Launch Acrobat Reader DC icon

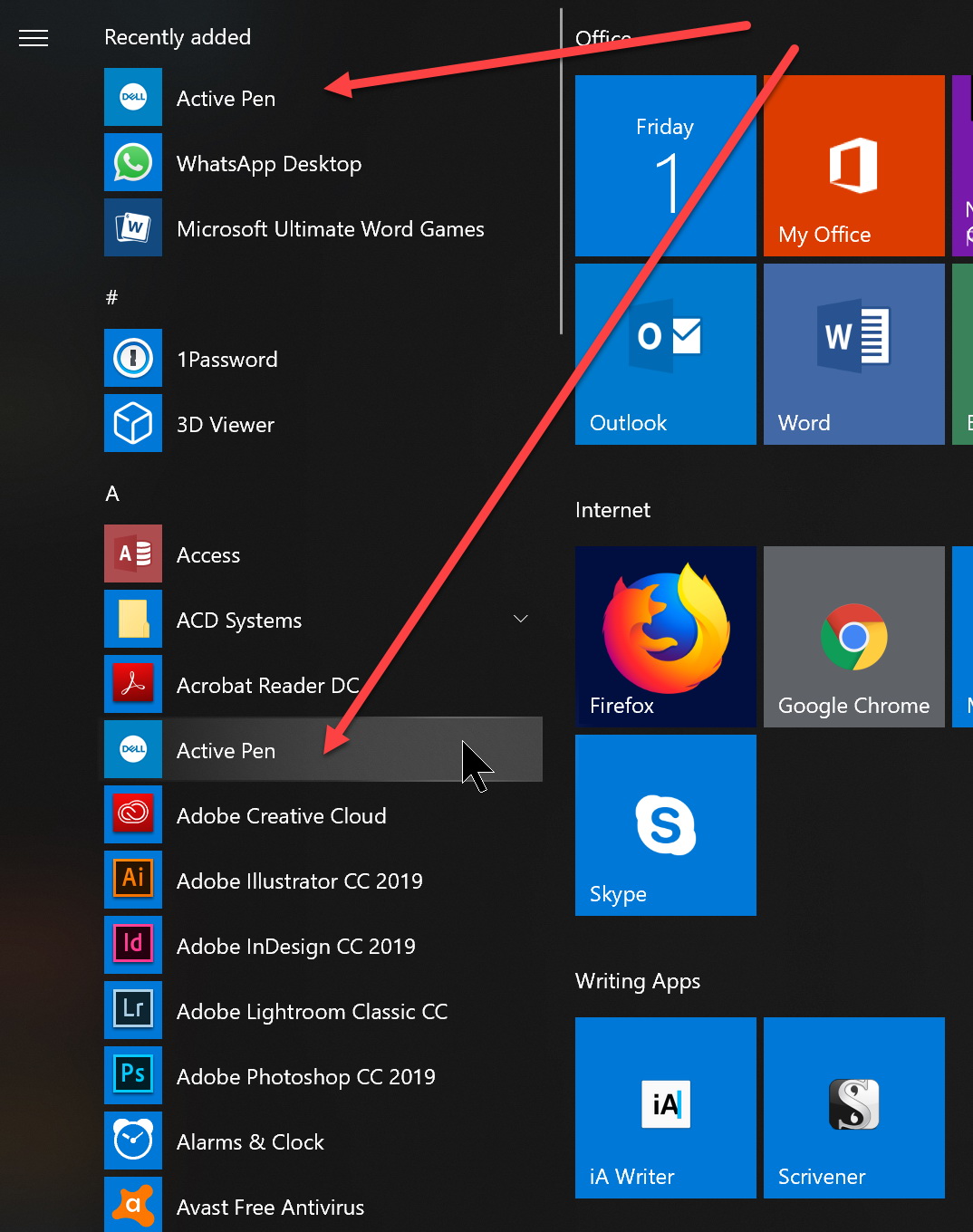(133, 684)
